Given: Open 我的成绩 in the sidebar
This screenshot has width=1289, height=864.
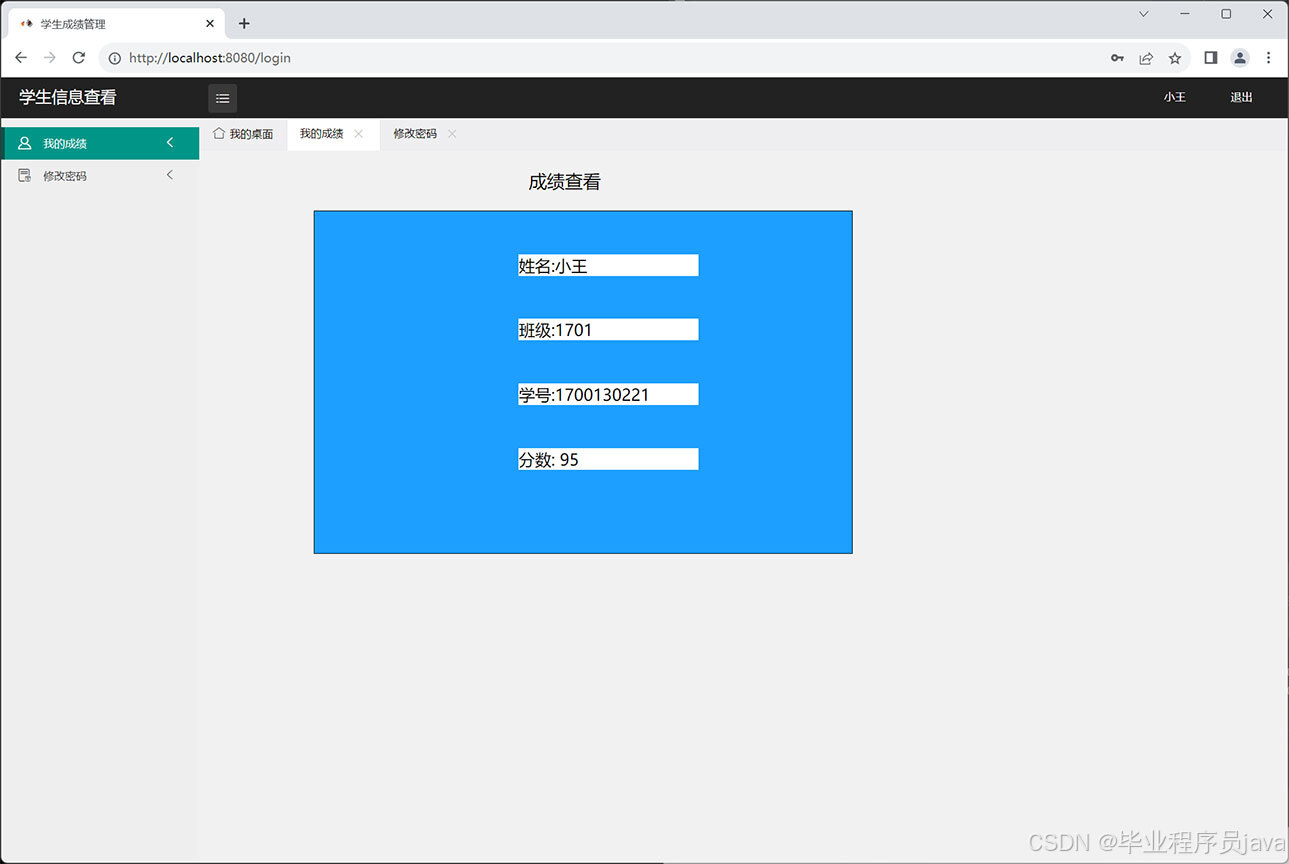Looking at the screenshot, I should click(101, 143).
